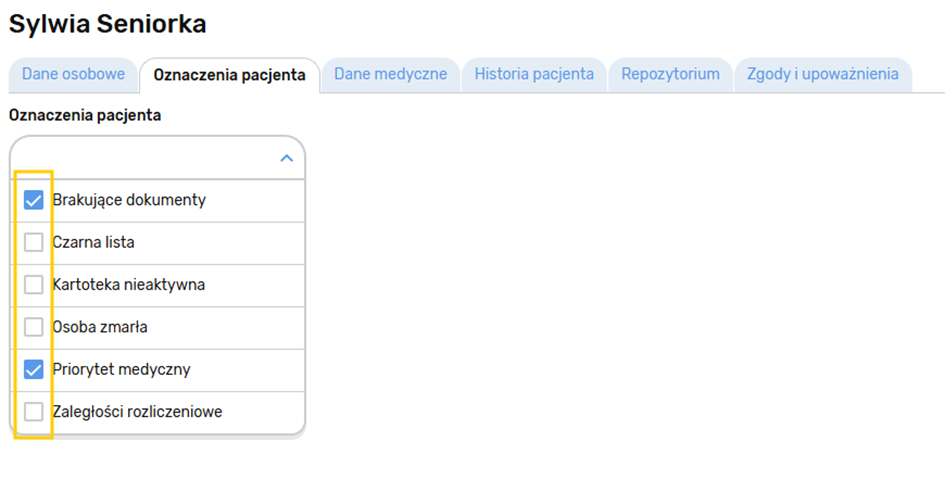Select the Osoba zmarła option text

coord(100,327)
